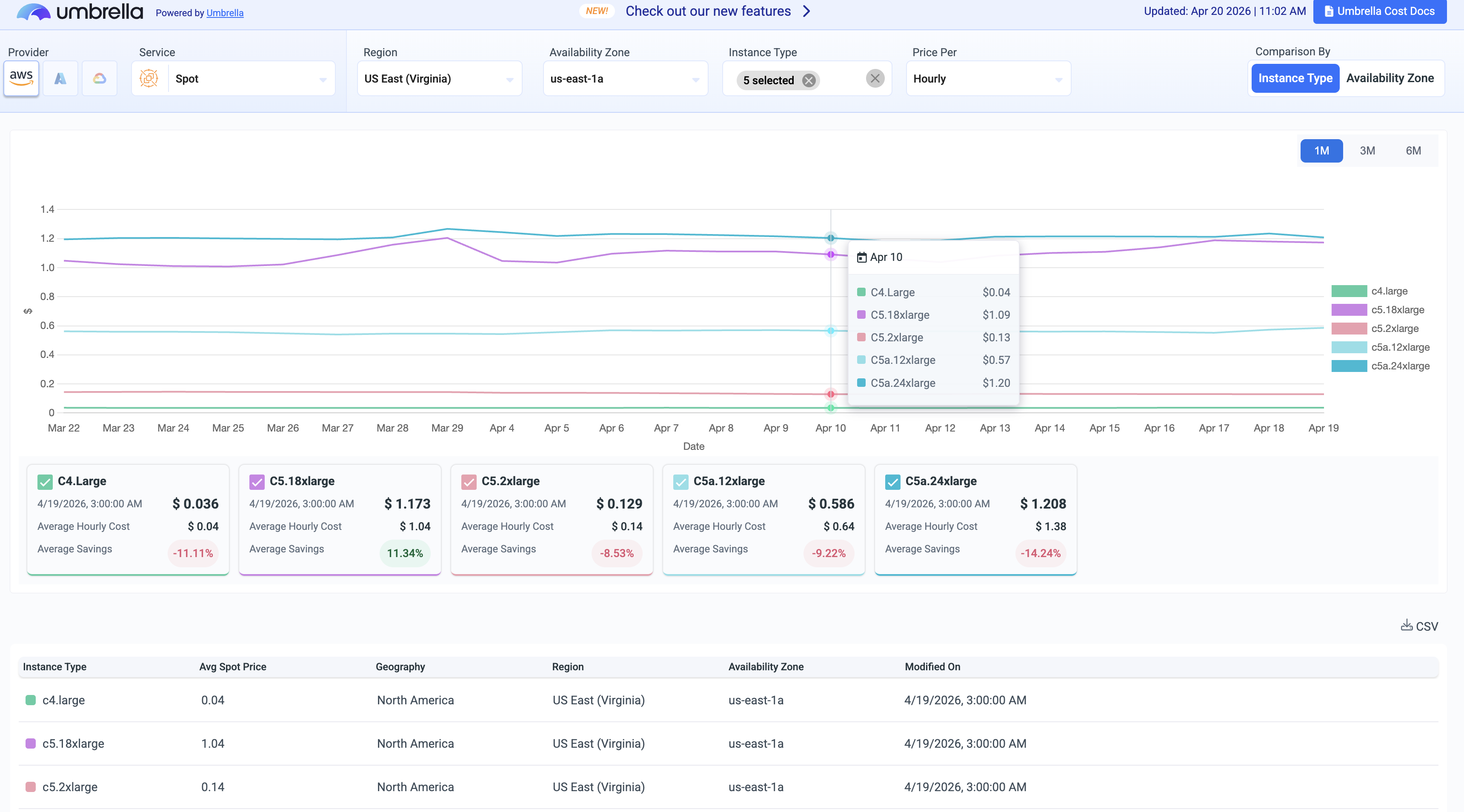Switch to the 3M time range
This screenshot has width=1464, height=812.
point(1367,151)
